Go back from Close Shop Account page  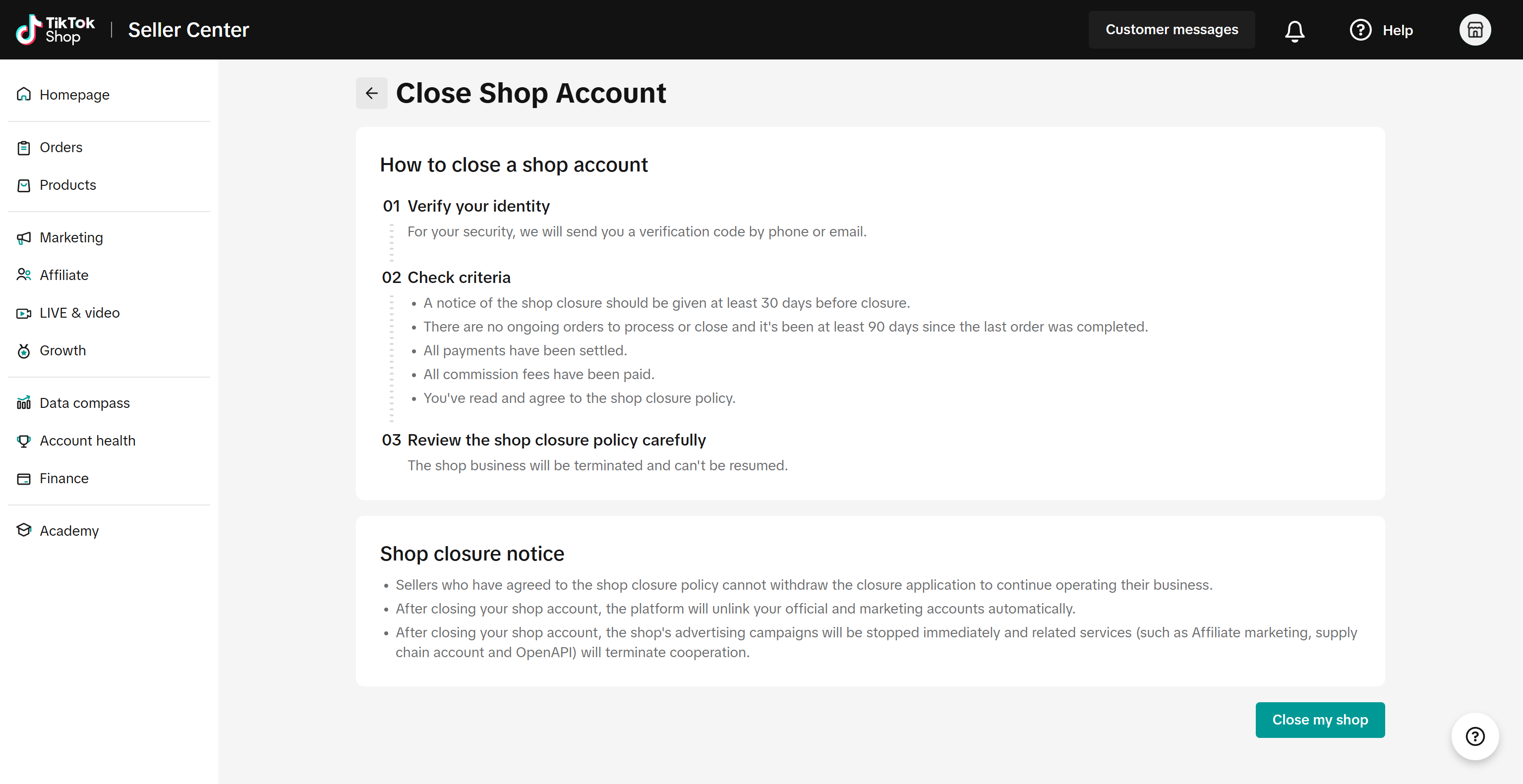tap(371, 93)
